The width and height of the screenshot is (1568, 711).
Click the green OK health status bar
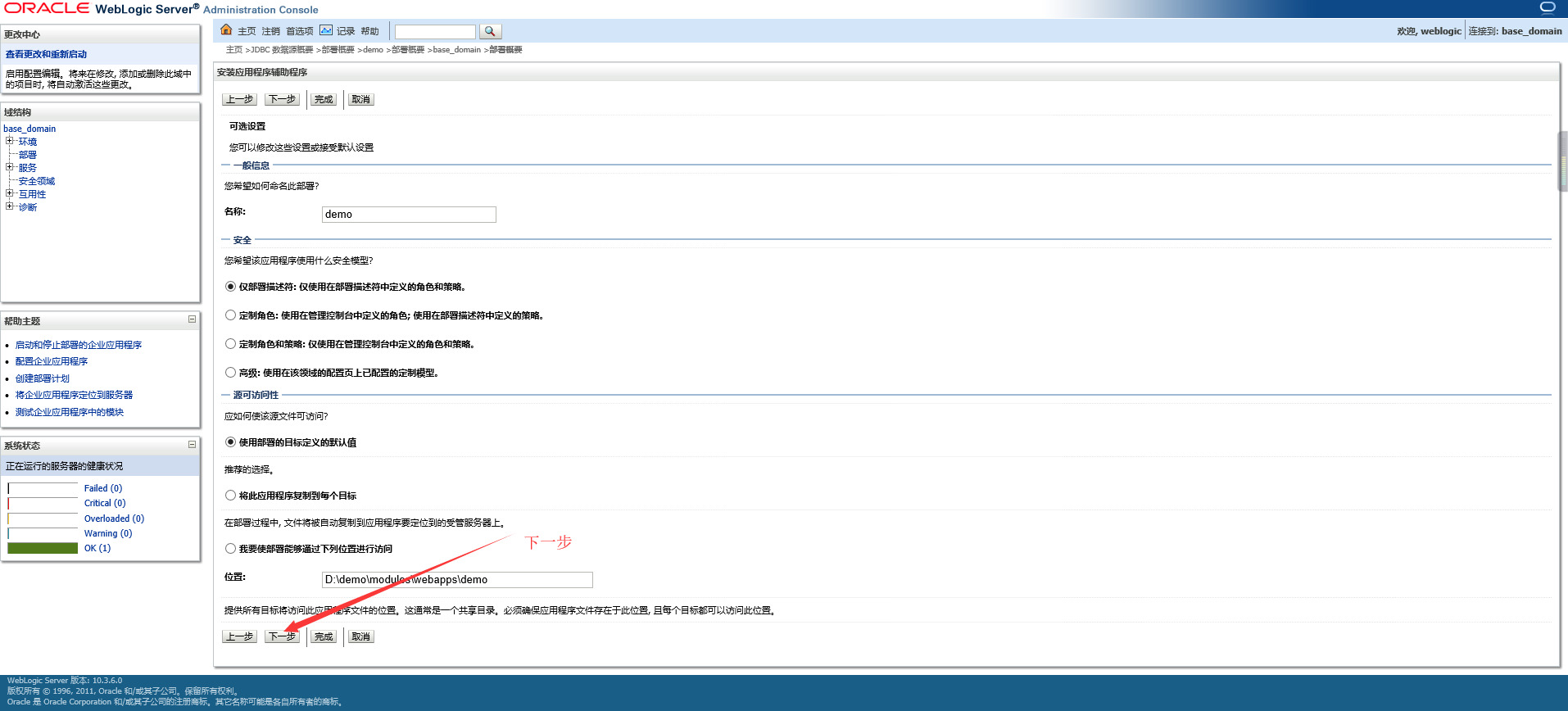pos(43,548)
